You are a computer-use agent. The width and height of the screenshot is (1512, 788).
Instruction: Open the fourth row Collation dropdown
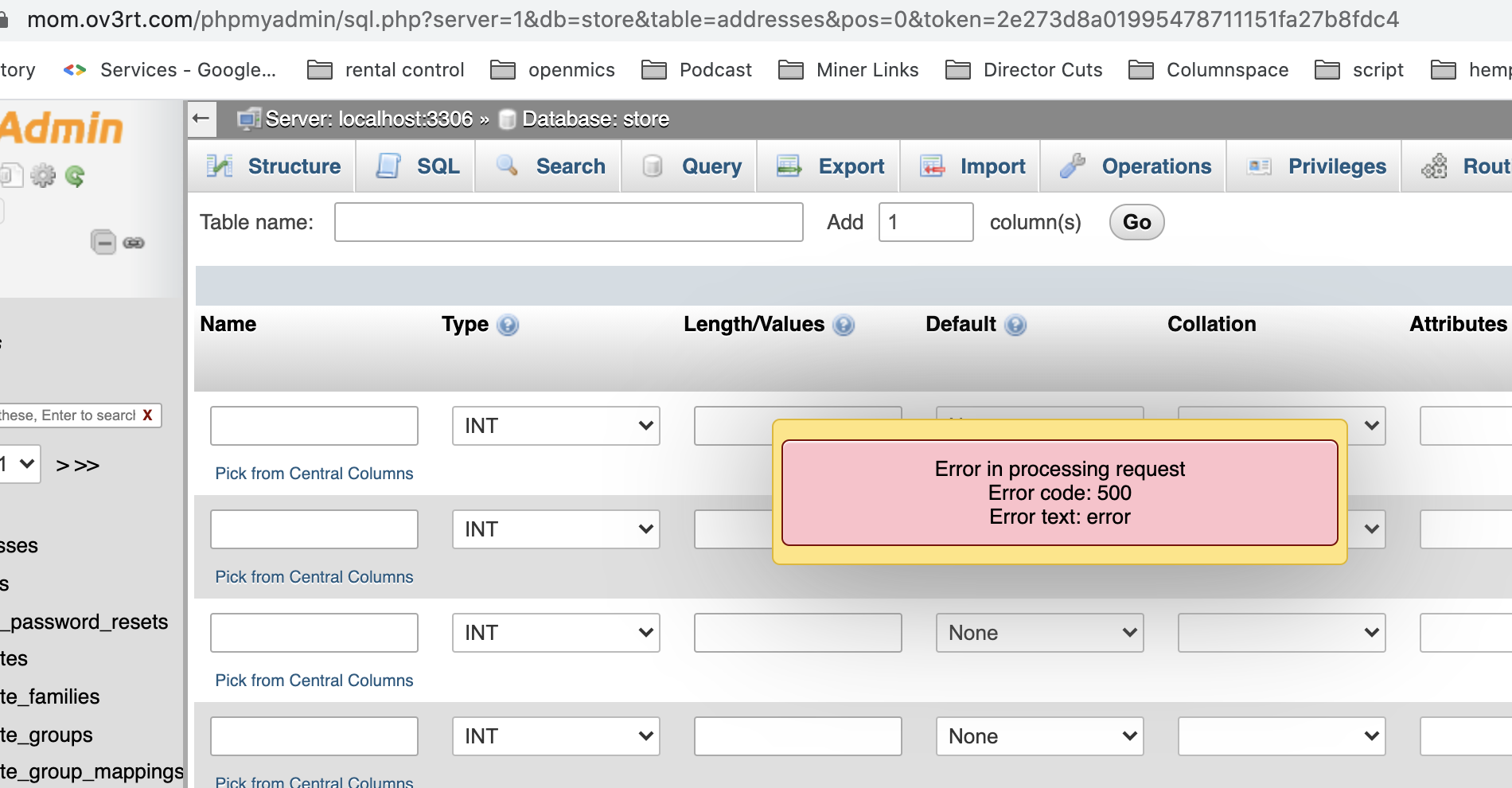coord(1282,736)
